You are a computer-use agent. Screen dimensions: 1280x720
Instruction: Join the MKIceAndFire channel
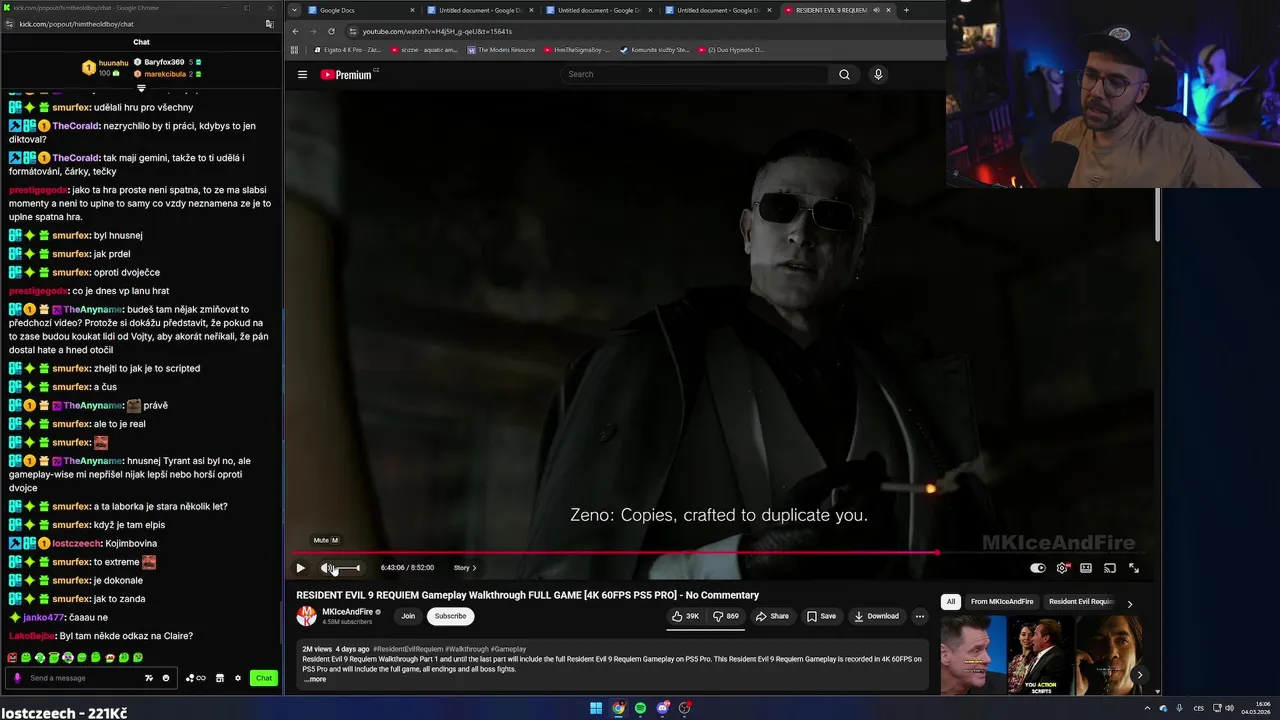coord(408,616)
